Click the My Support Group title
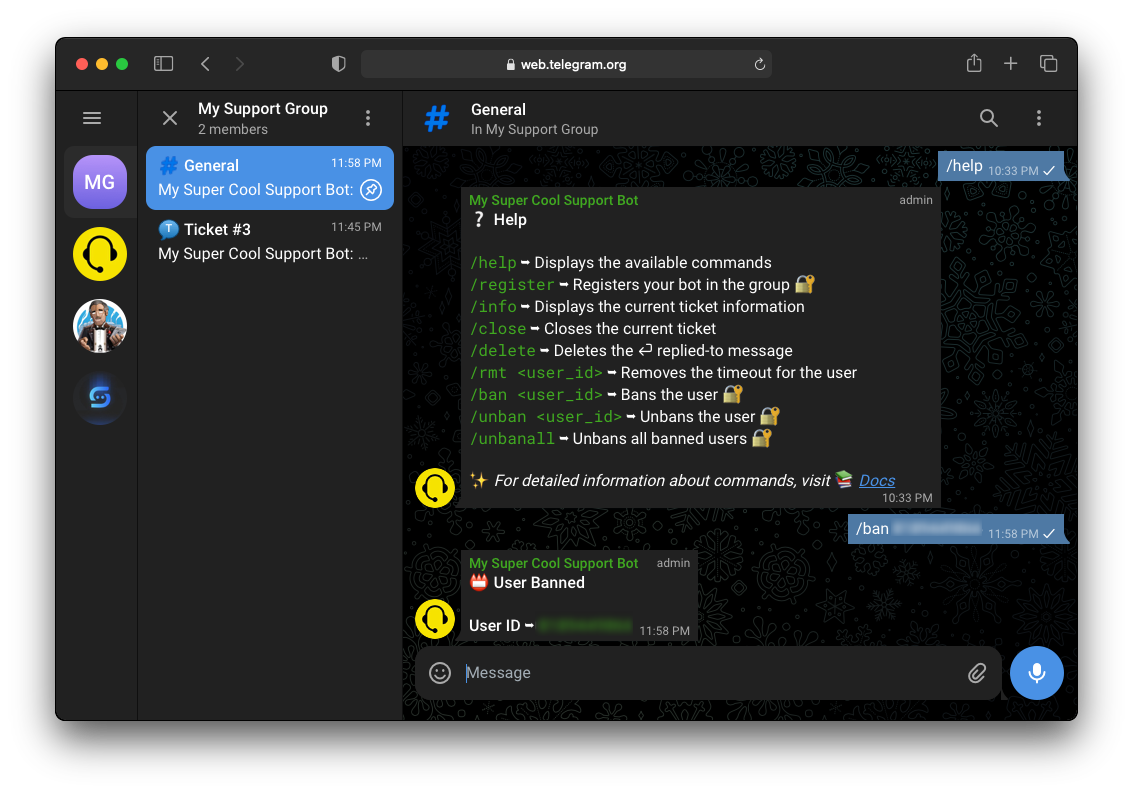Screen dimensions: 1133x794 tap(263, 108)
